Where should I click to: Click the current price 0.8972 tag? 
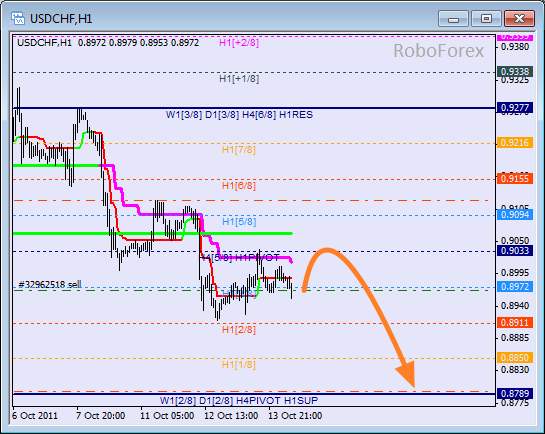click(515, 287)
